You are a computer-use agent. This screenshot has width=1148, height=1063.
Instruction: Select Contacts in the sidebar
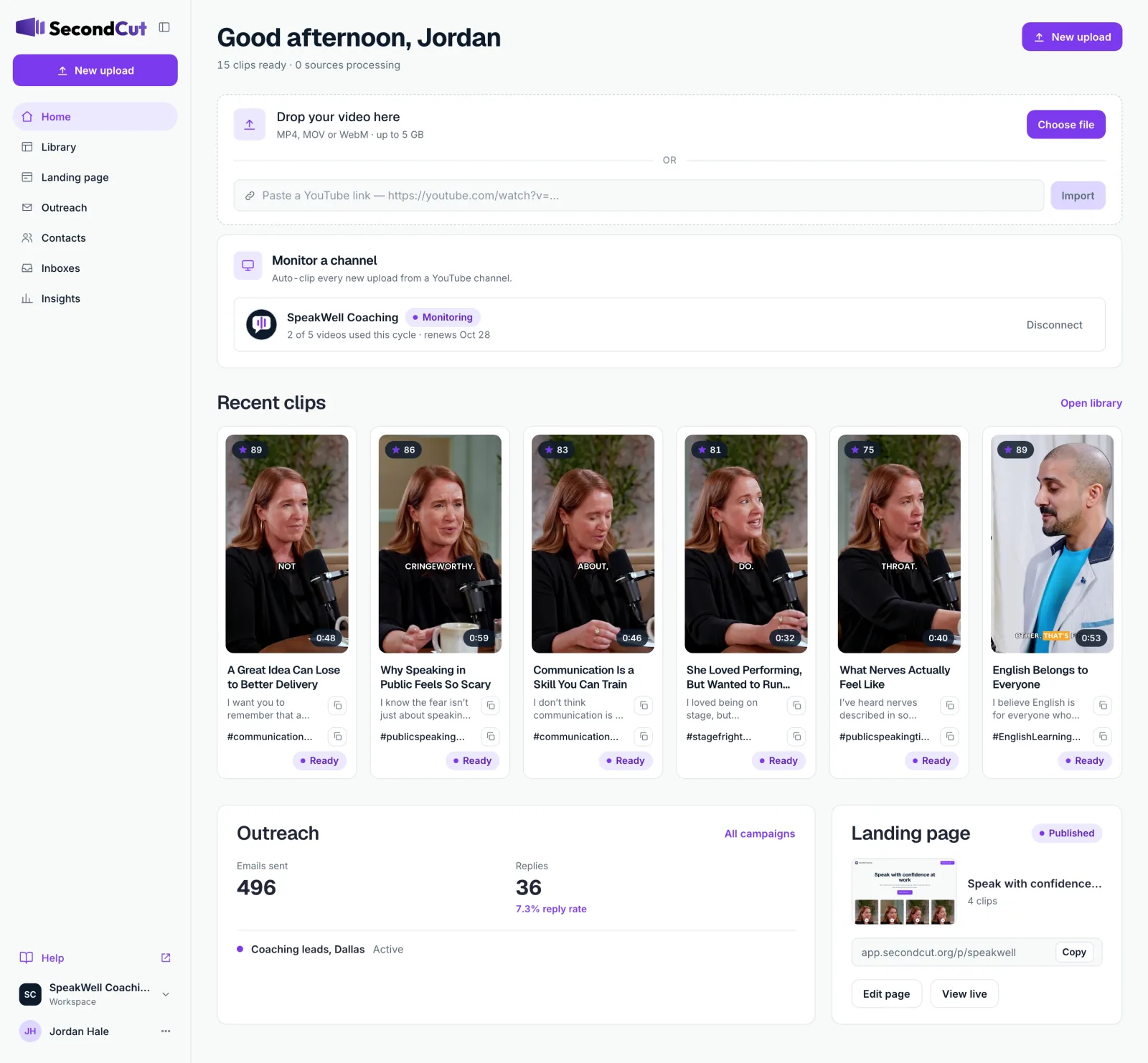click(x=95, y=238)
